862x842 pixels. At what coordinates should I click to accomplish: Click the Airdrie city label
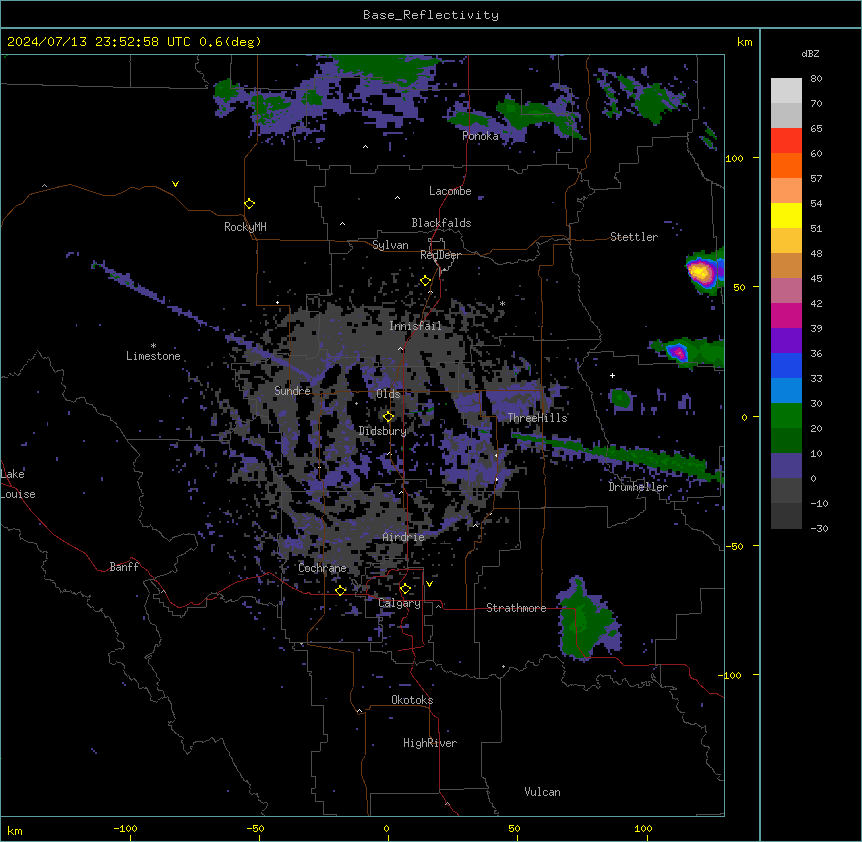404,537
